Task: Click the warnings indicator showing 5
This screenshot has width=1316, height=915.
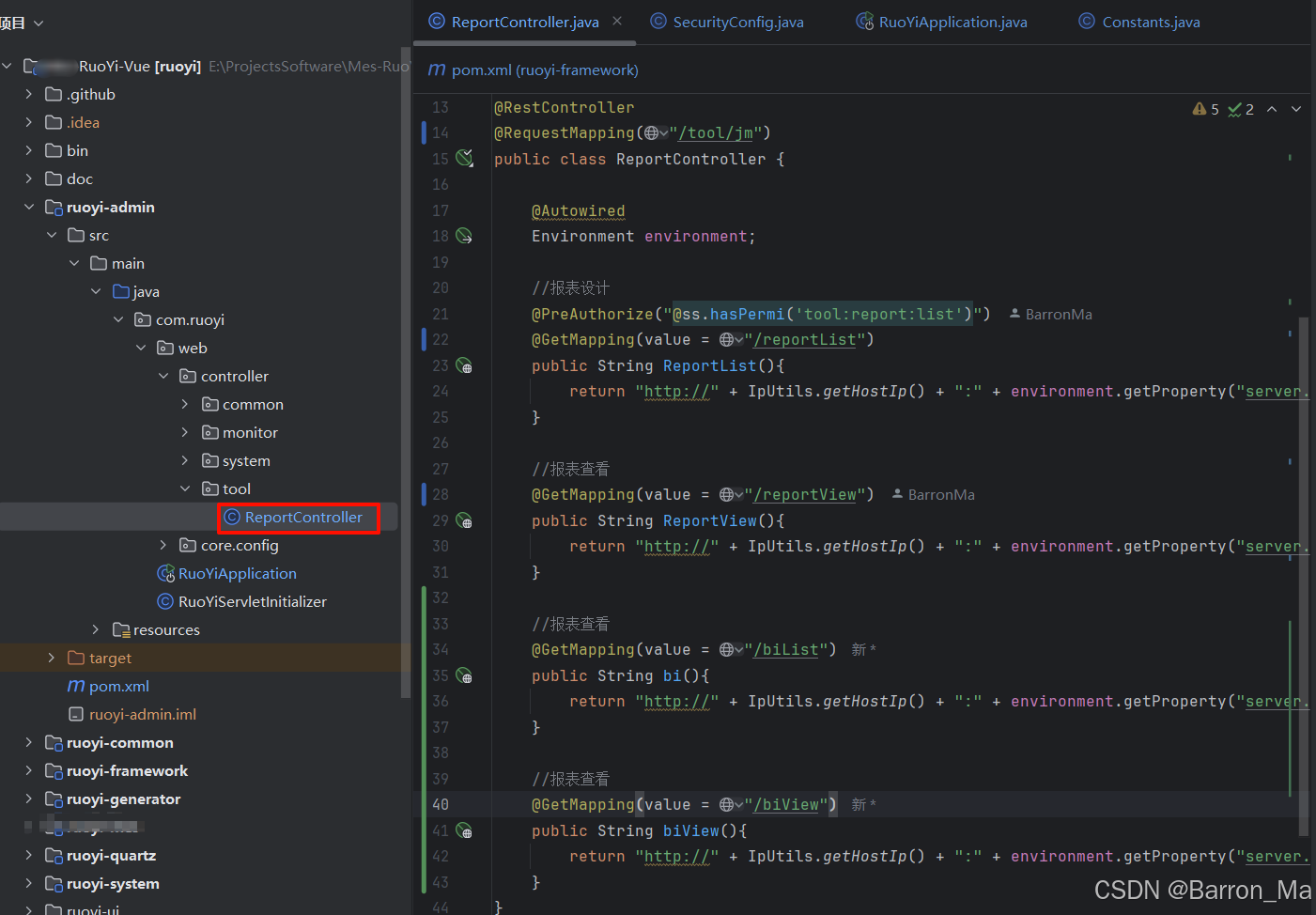Action: point(1205,109)
